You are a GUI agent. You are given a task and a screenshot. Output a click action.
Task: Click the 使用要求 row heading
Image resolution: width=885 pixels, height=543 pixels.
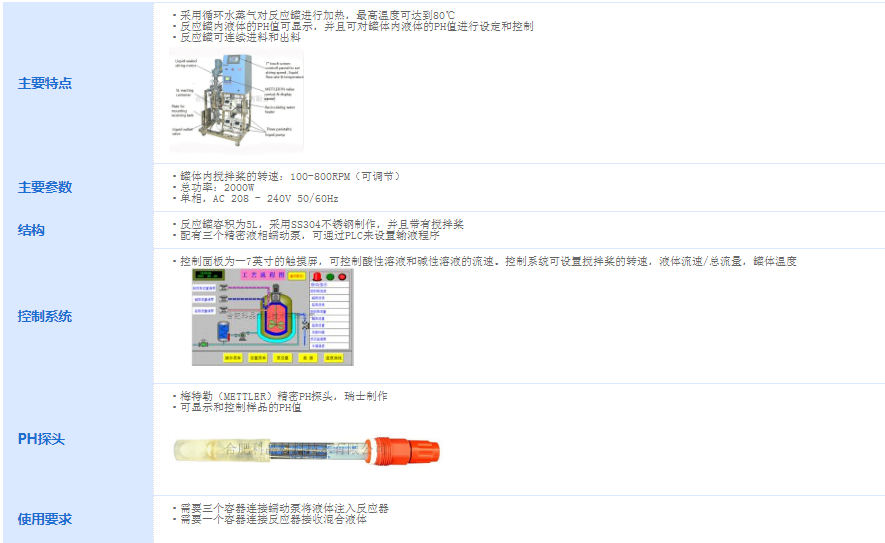[45, 519]
